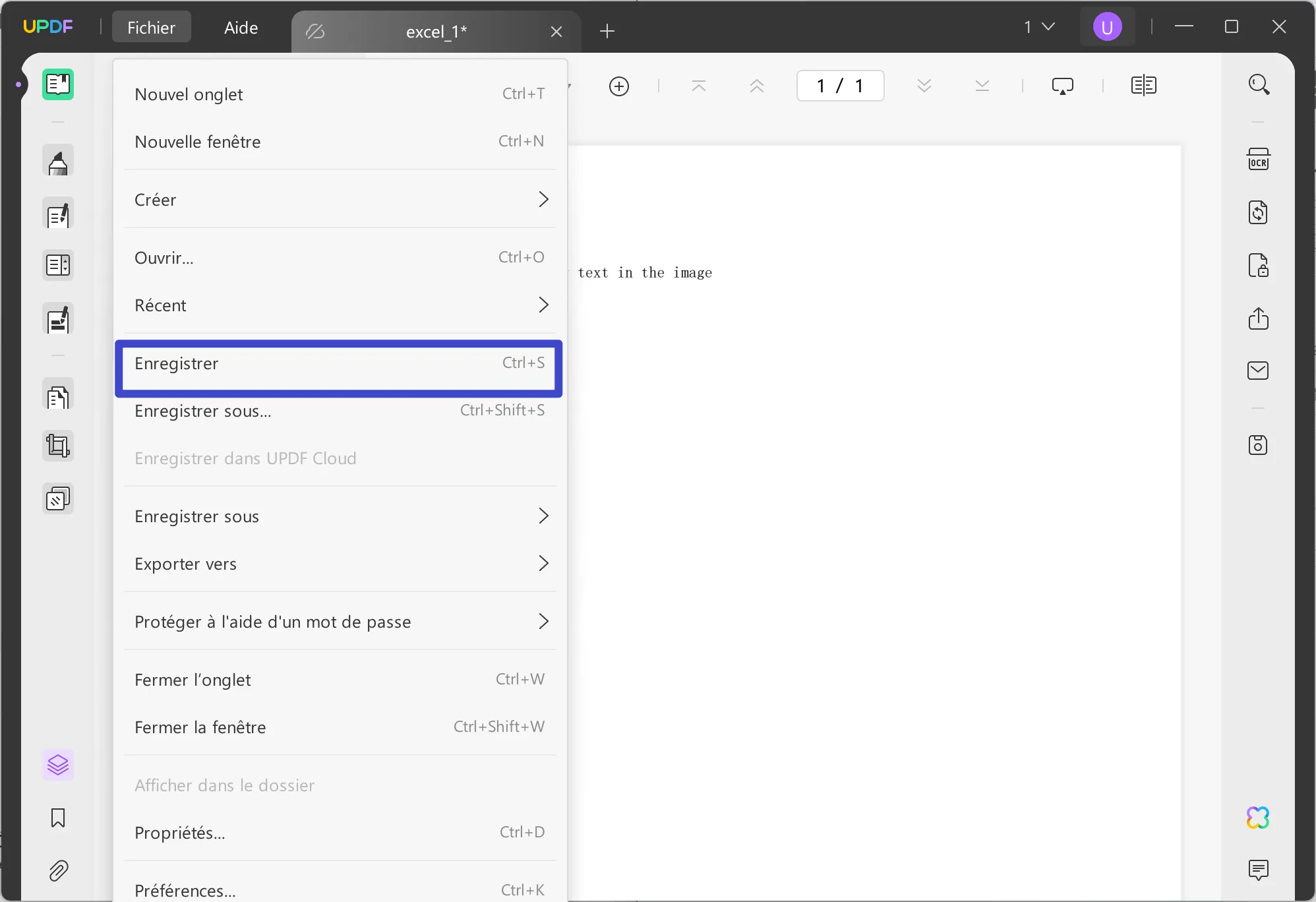Click the zoom in plus icon

[x=618, y=86]
